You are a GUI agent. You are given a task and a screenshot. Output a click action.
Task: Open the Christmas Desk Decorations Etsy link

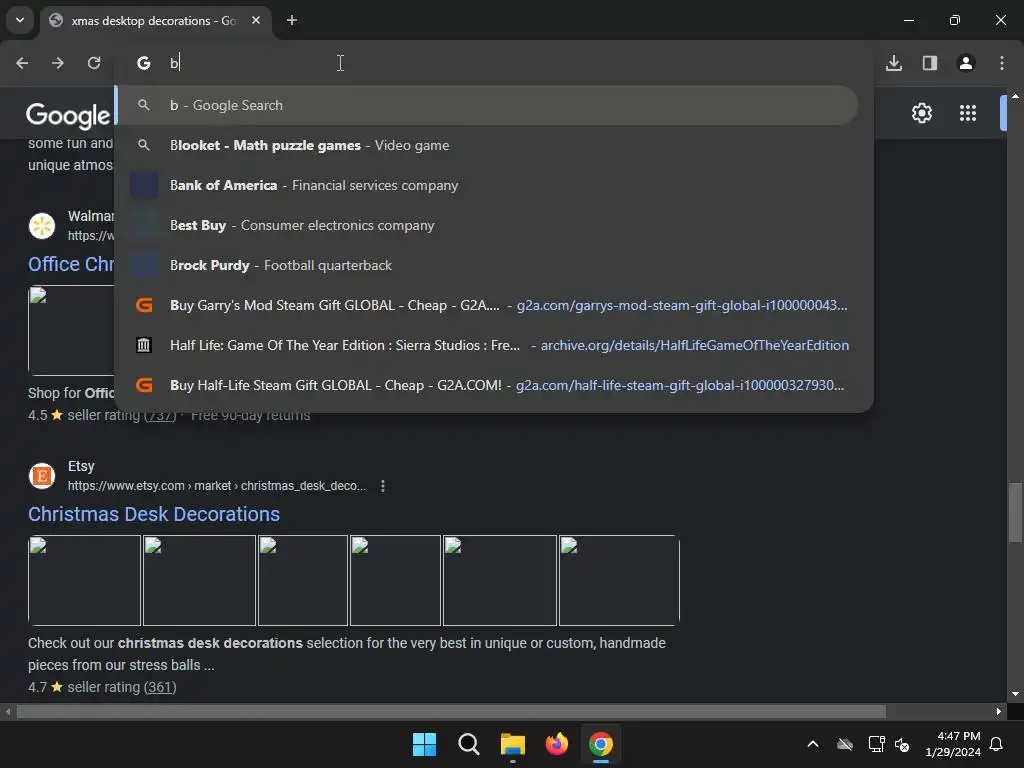154,514
